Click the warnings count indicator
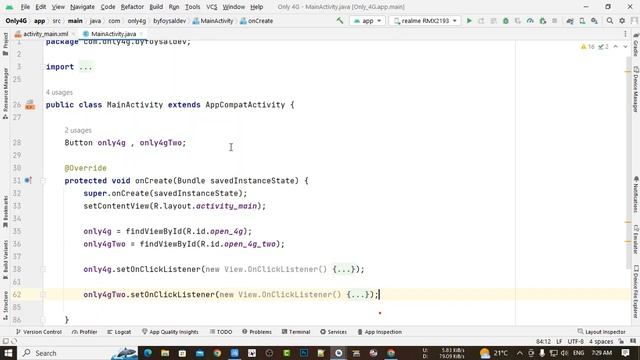640x360 pixels. (x=588, y=47)
